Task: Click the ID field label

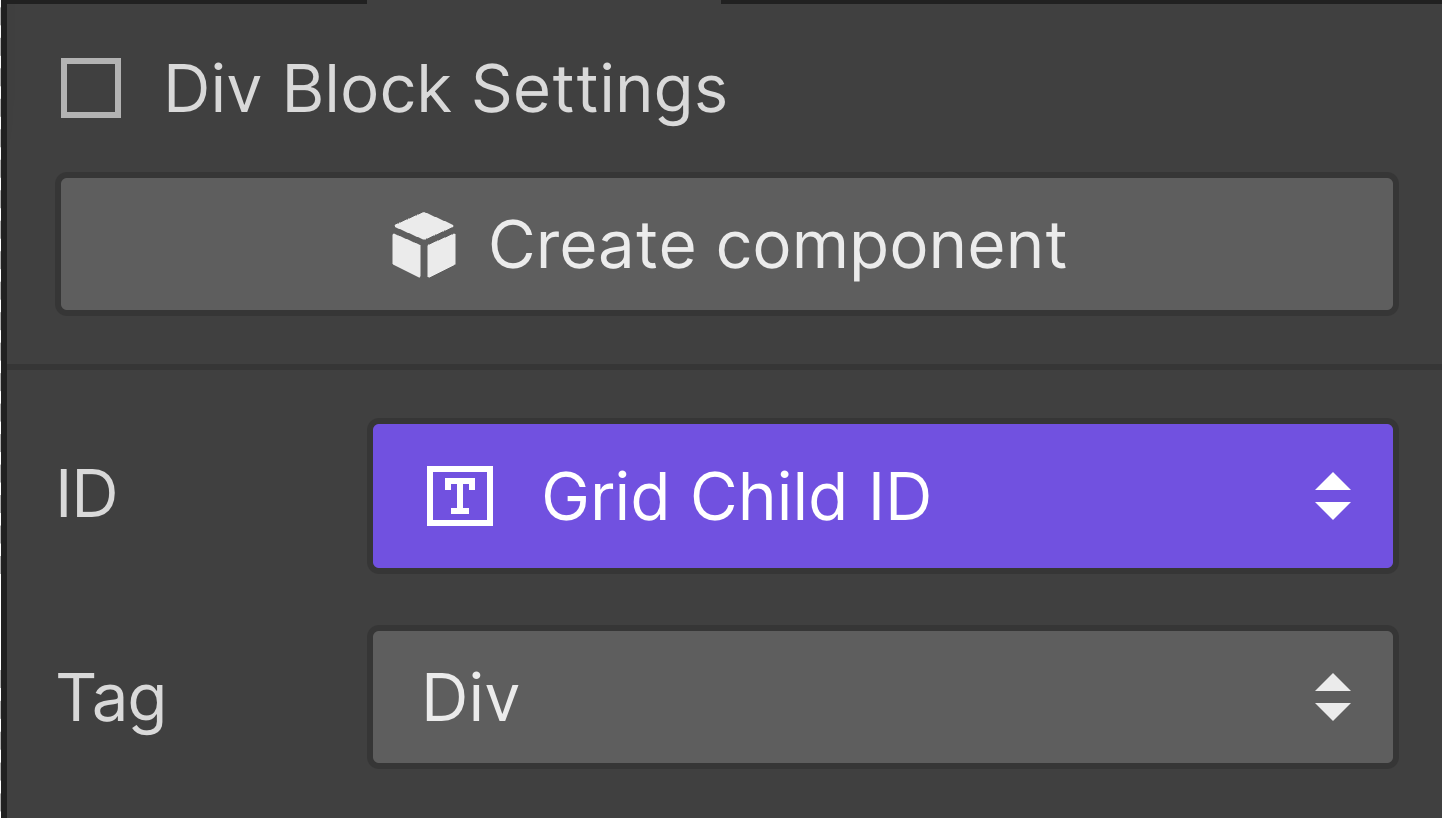Action: pyautogui.click(x=87, y=494)
